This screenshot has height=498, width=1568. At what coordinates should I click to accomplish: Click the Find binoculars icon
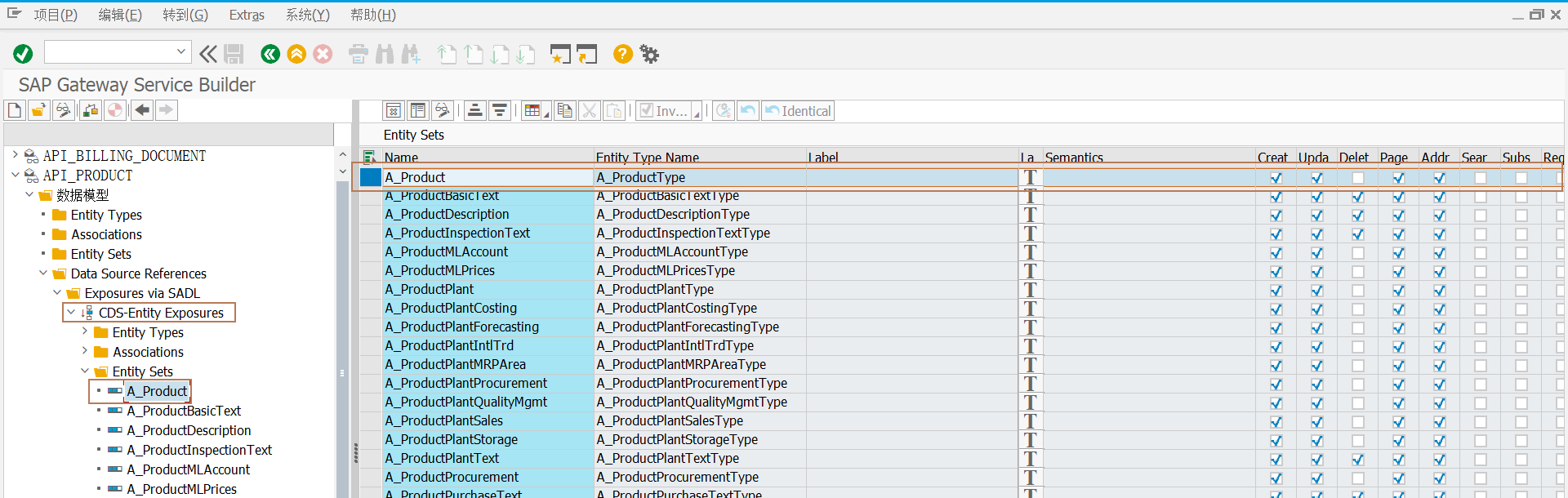[x=385, y=54]
